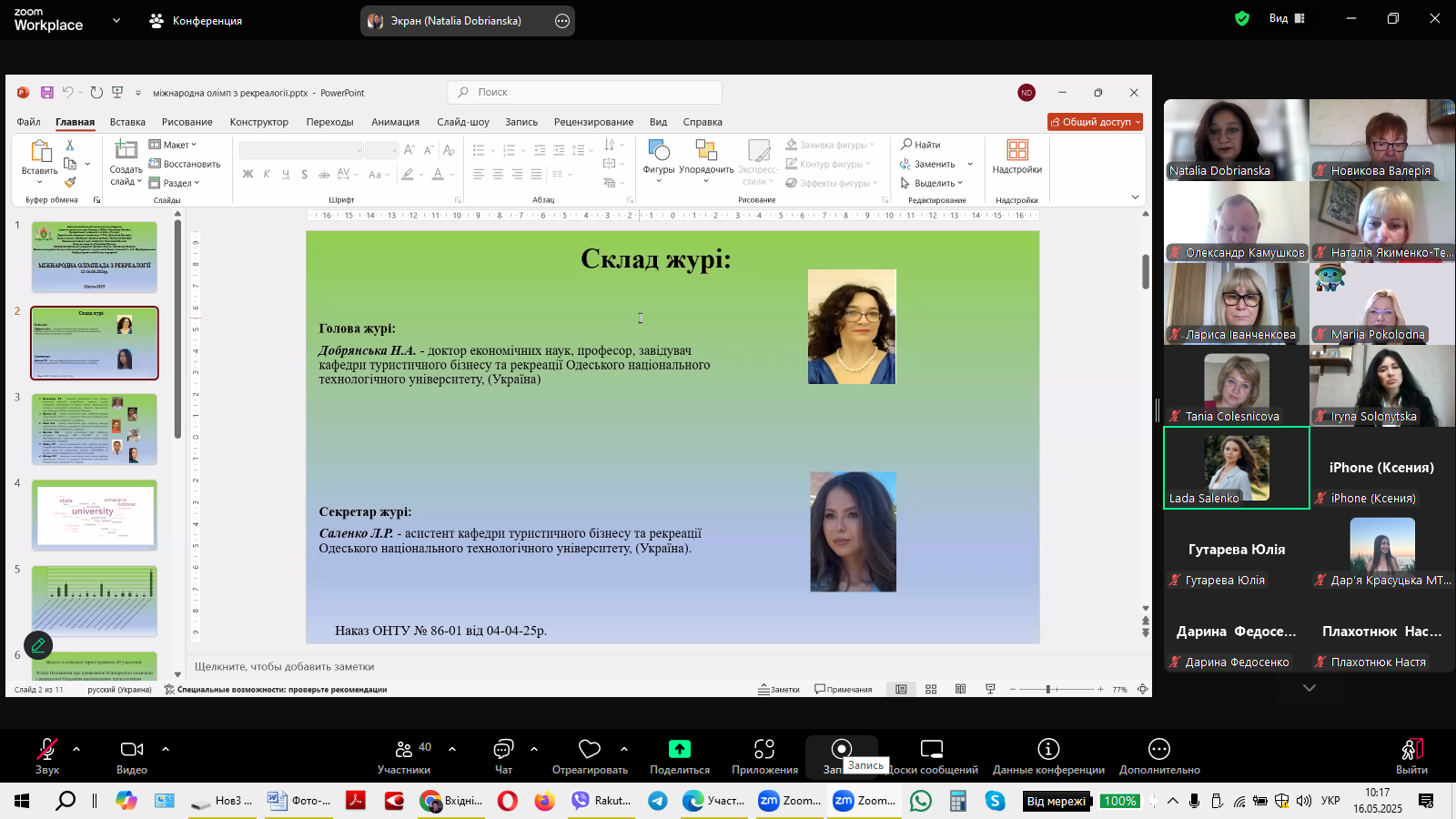
Task: Click the Save icon in PowerPoint title bar
Action: click(47, 93)
